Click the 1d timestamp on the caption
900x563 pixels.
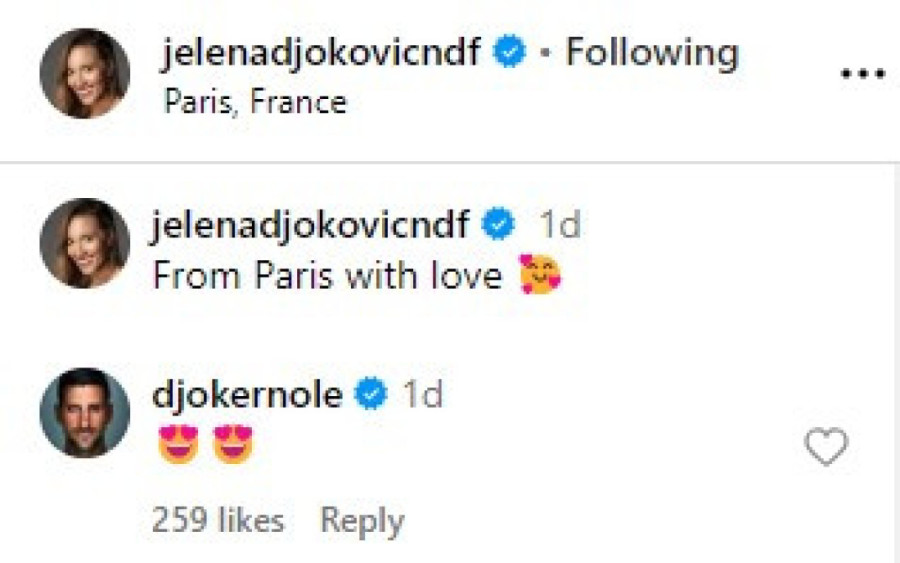[x=559, y=226]
